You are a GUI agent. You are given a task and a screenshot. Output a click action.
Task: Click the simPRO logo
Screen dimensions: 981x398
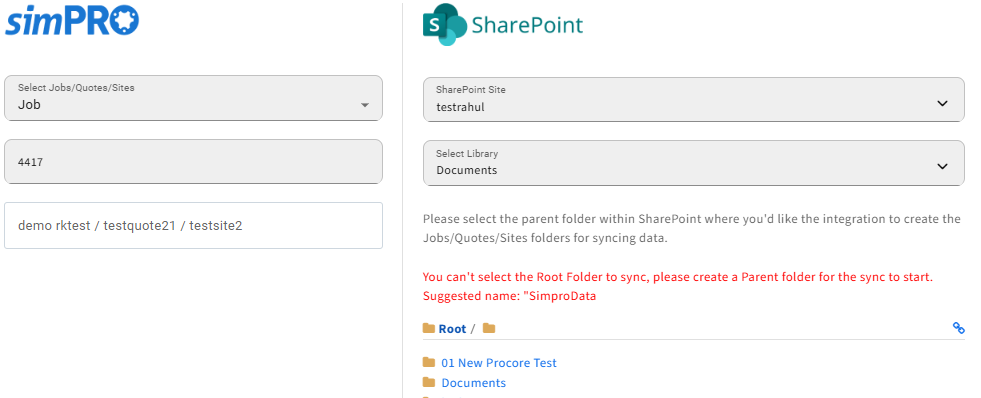[72, 21]
